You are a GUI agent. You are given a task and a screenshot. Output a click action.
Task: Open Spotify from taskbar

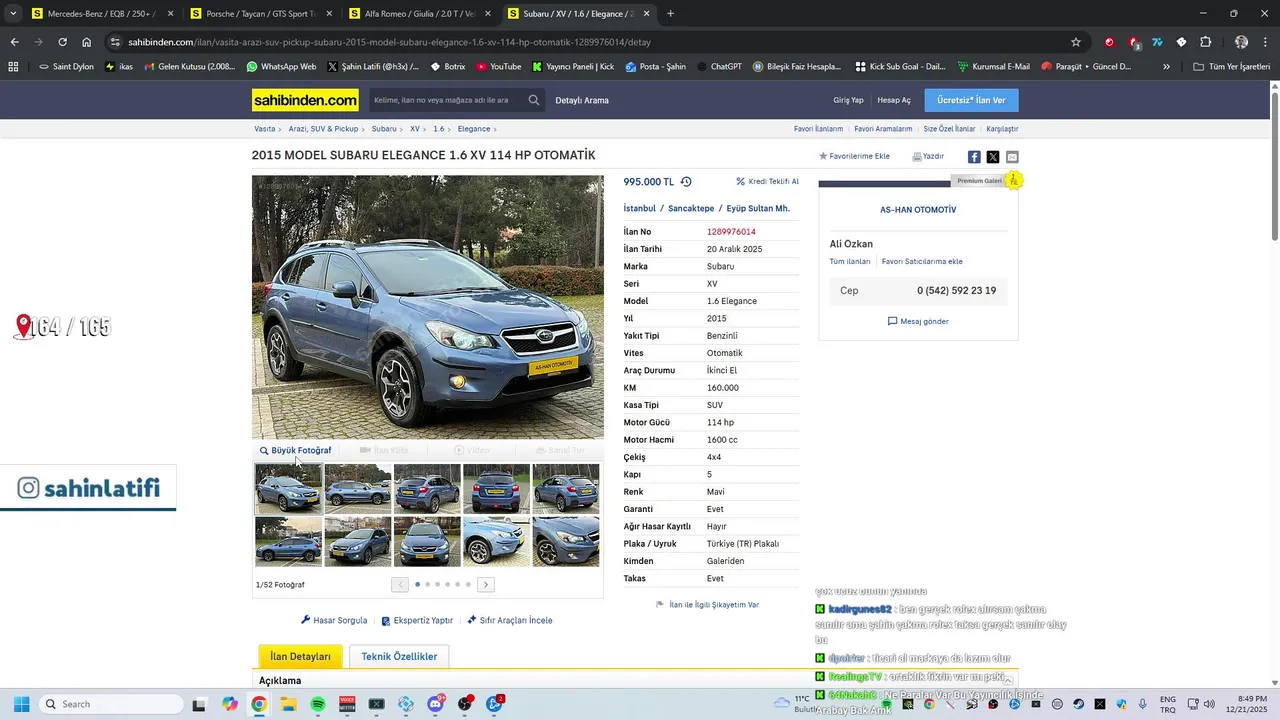[318, 704]
